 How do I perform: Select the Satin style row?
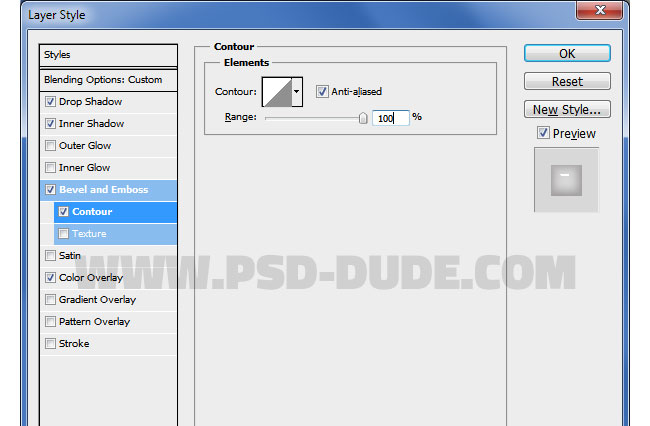[108, 256]
